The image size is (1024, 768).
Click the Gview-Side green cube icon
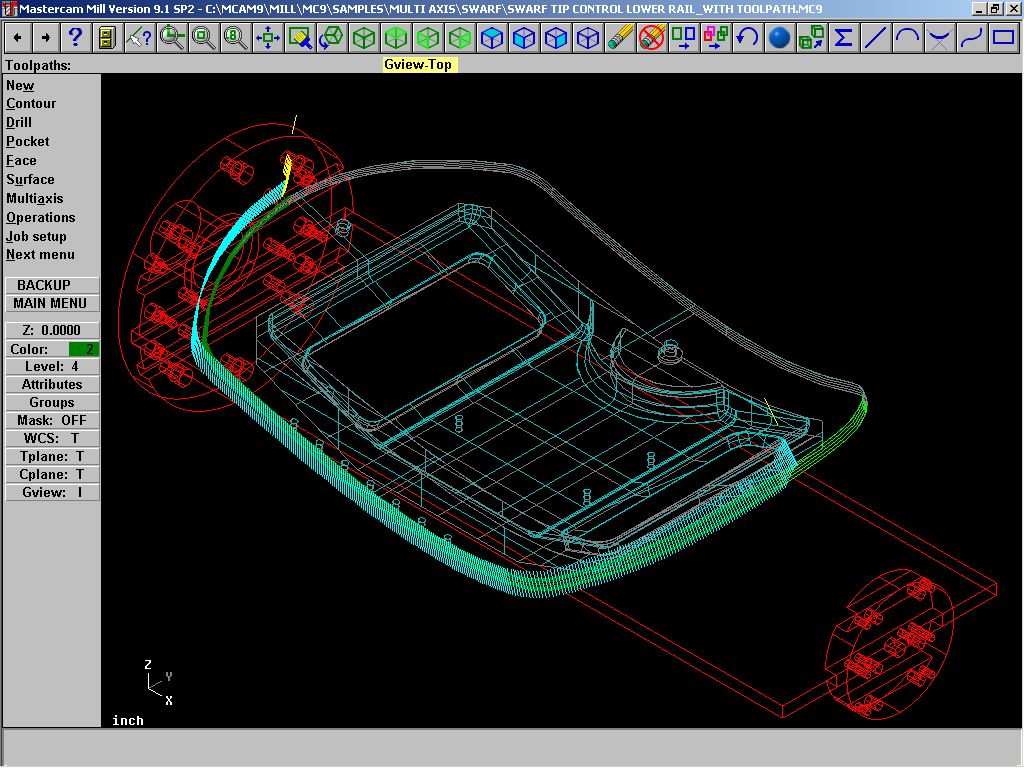pos(459,38)
